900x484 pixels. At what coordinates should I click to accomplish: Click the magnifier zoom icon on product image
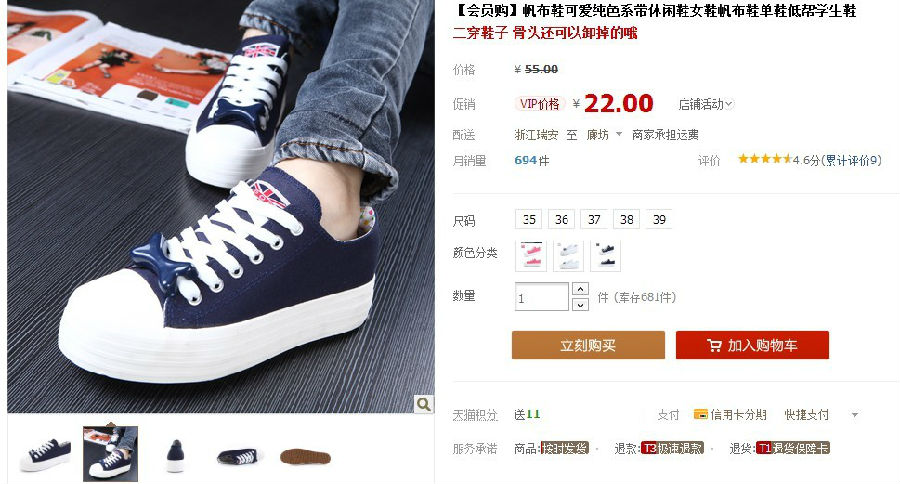point(424,404)
